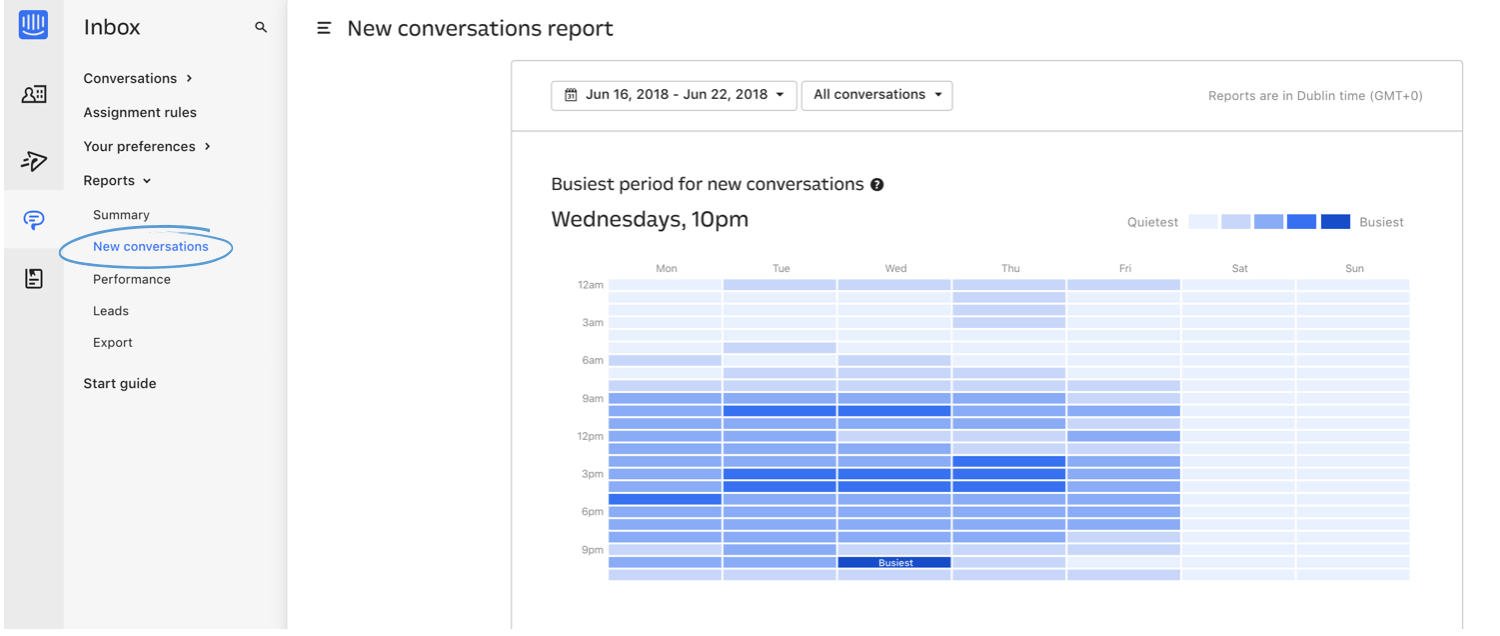
Task: Click the Intercom logo icon
Action: pyautogui.click(x=33, y=25)
